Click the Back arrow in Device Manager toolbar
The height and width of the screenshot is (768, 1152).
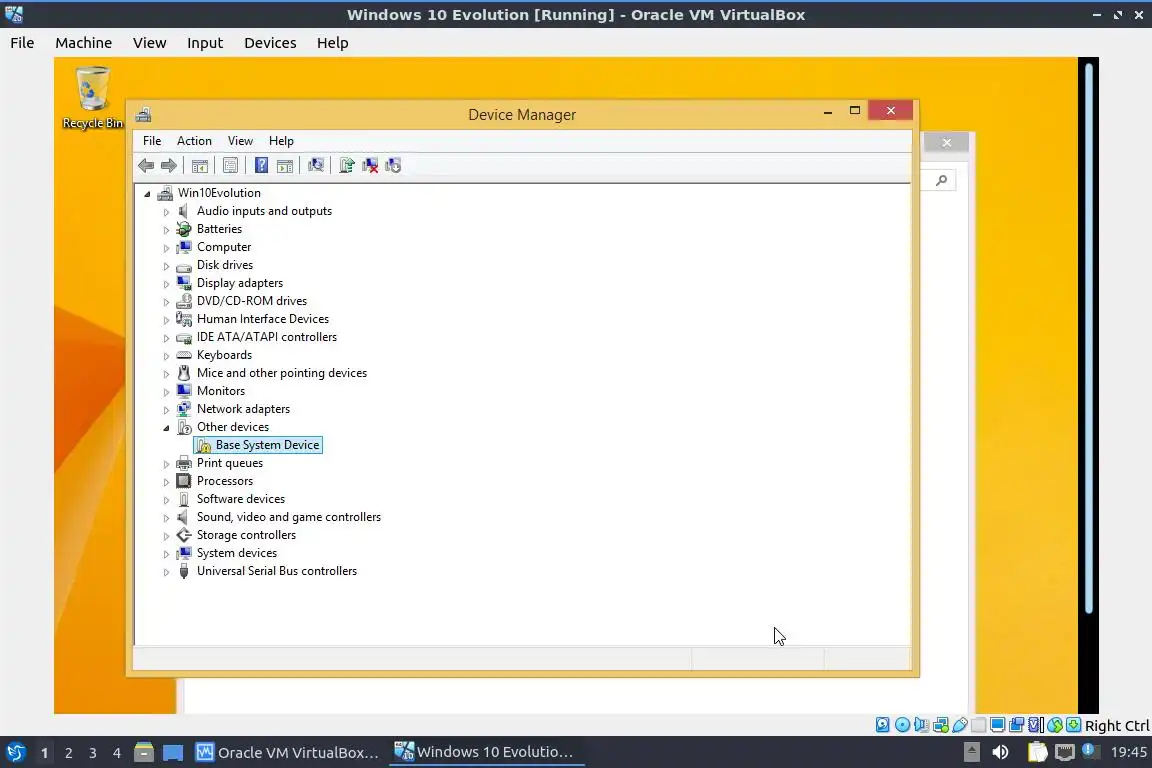click(x=146, y=165)
